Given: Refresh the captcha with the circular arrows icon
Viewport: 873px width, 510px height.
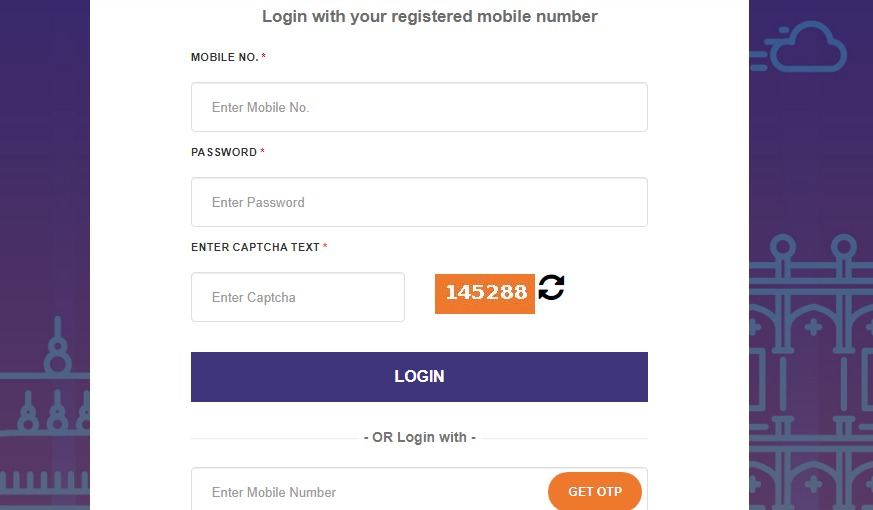Looking at the screenshot, I should [551, 287].
